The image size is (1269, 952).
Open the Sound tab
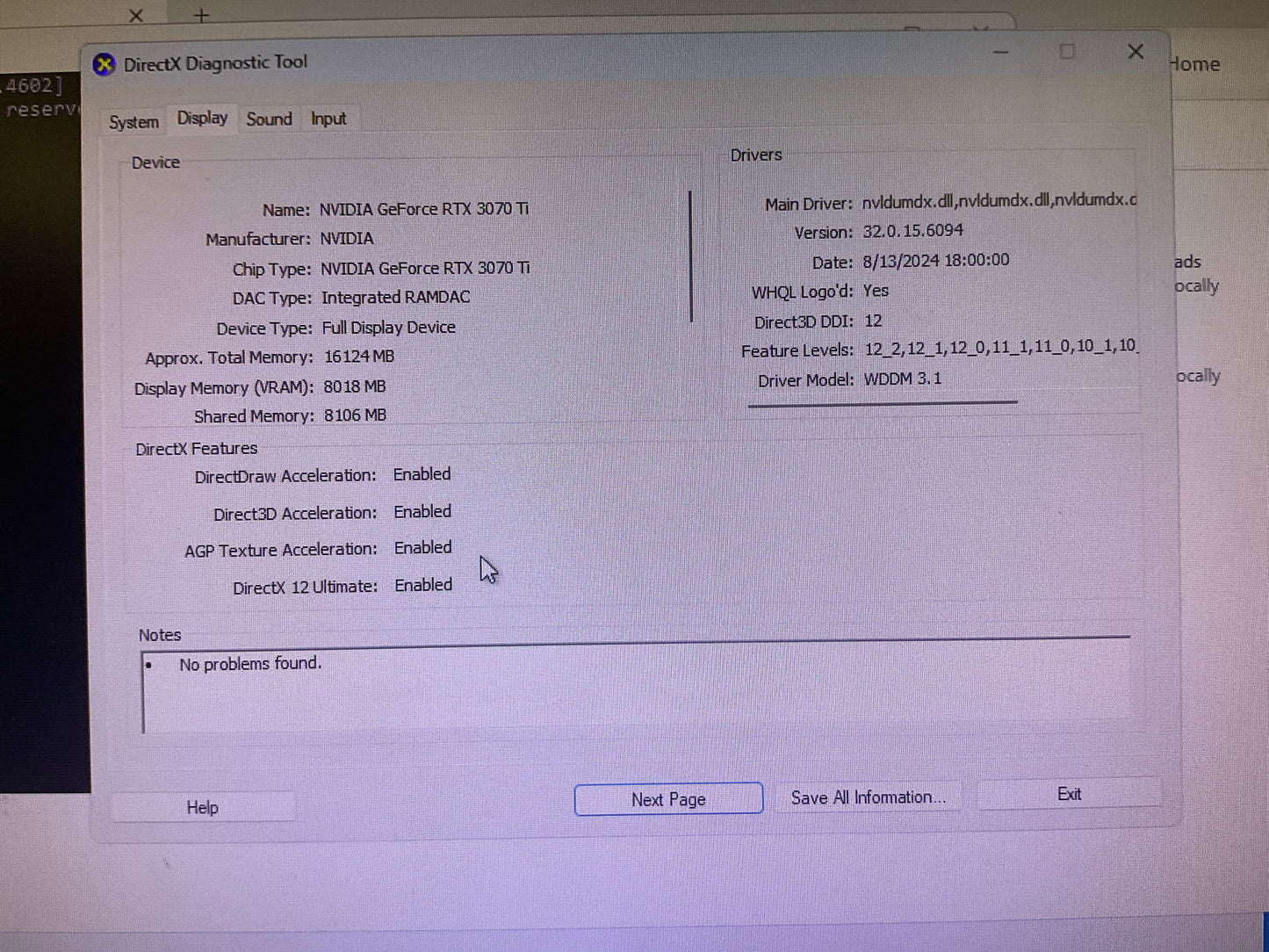pyautogui.click(x=269, y=119)
